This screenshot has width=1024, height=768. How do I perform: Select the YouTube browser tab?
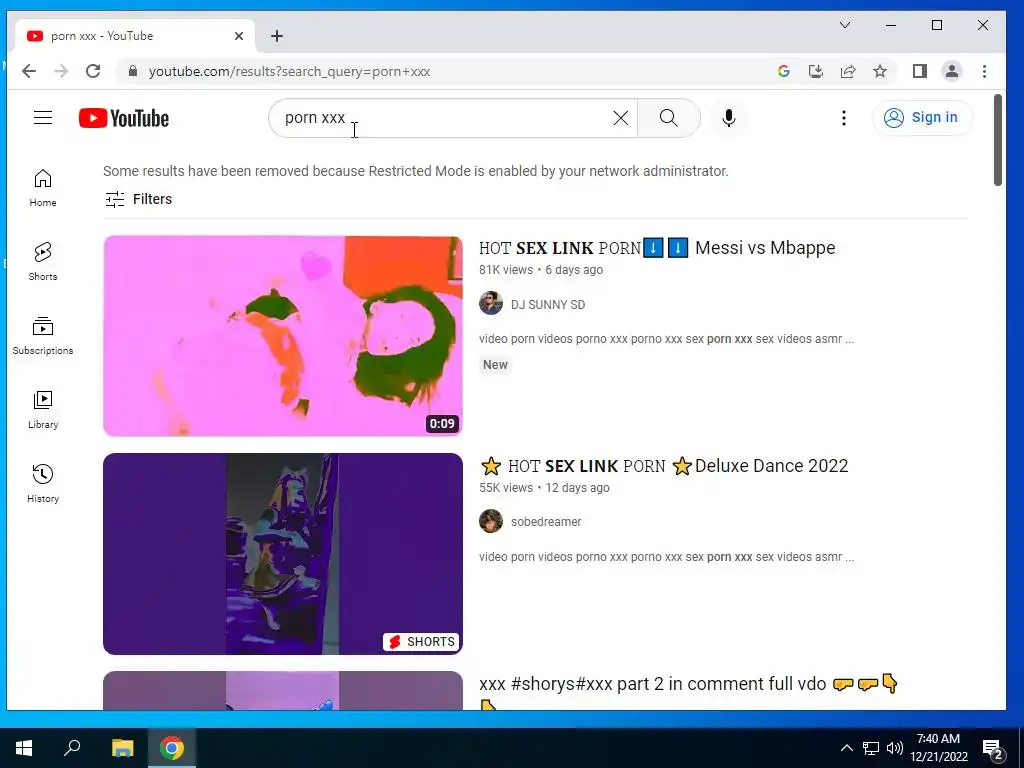point(136,36)
